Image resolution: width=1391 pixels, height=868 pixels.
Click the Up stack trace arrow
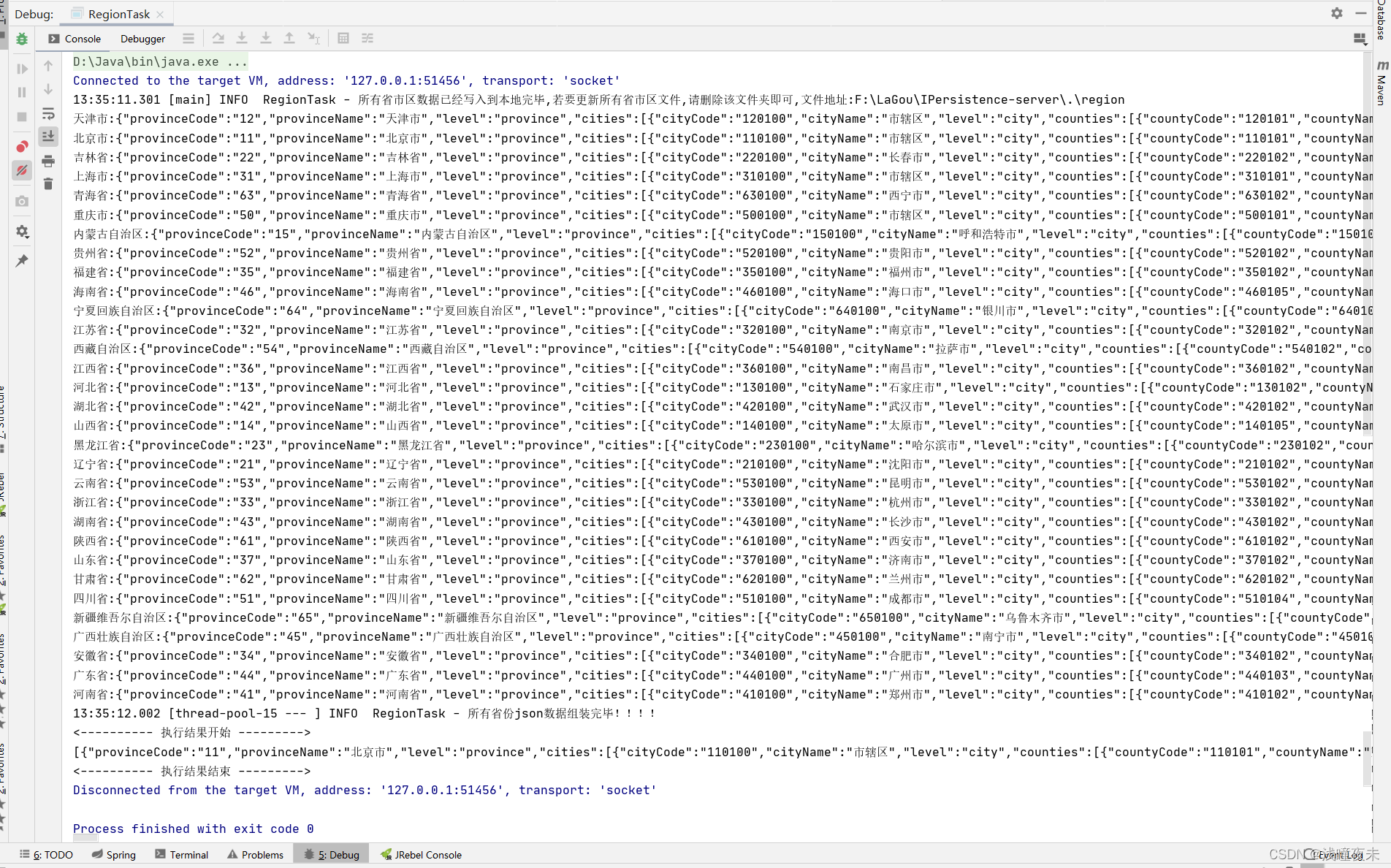48,66
